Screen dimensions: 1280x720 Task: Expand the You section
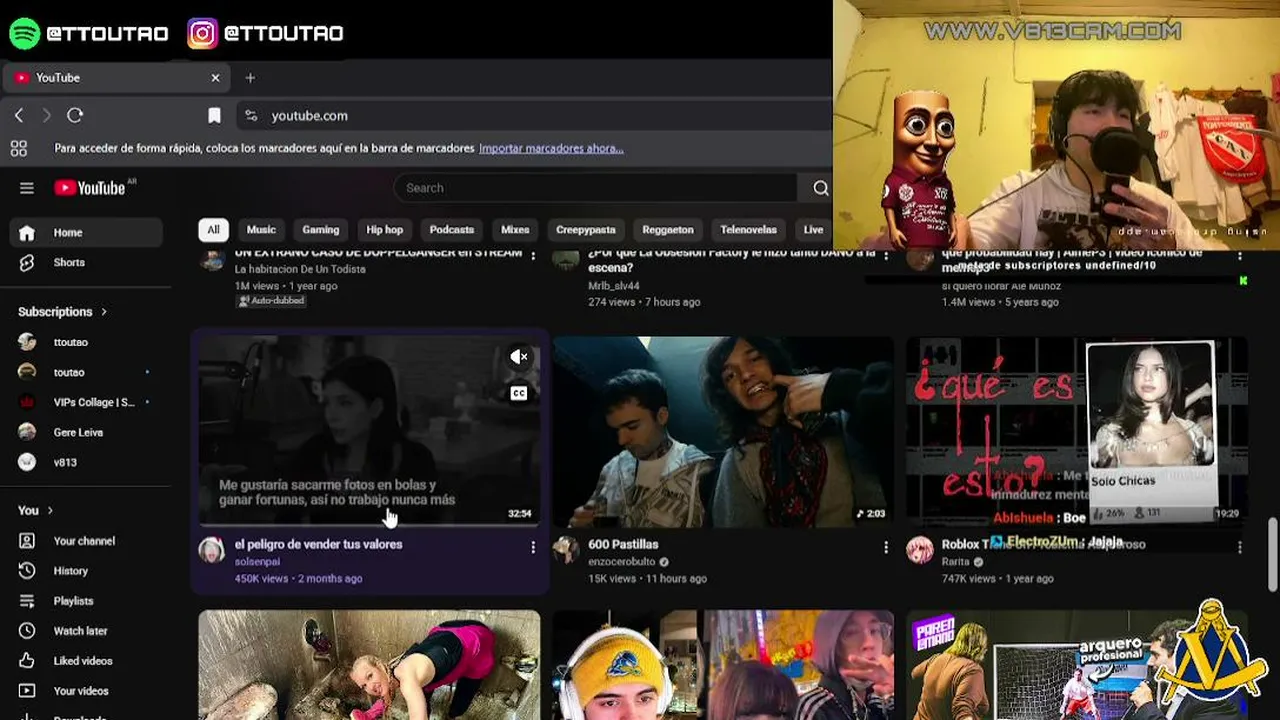pos(36,511)
